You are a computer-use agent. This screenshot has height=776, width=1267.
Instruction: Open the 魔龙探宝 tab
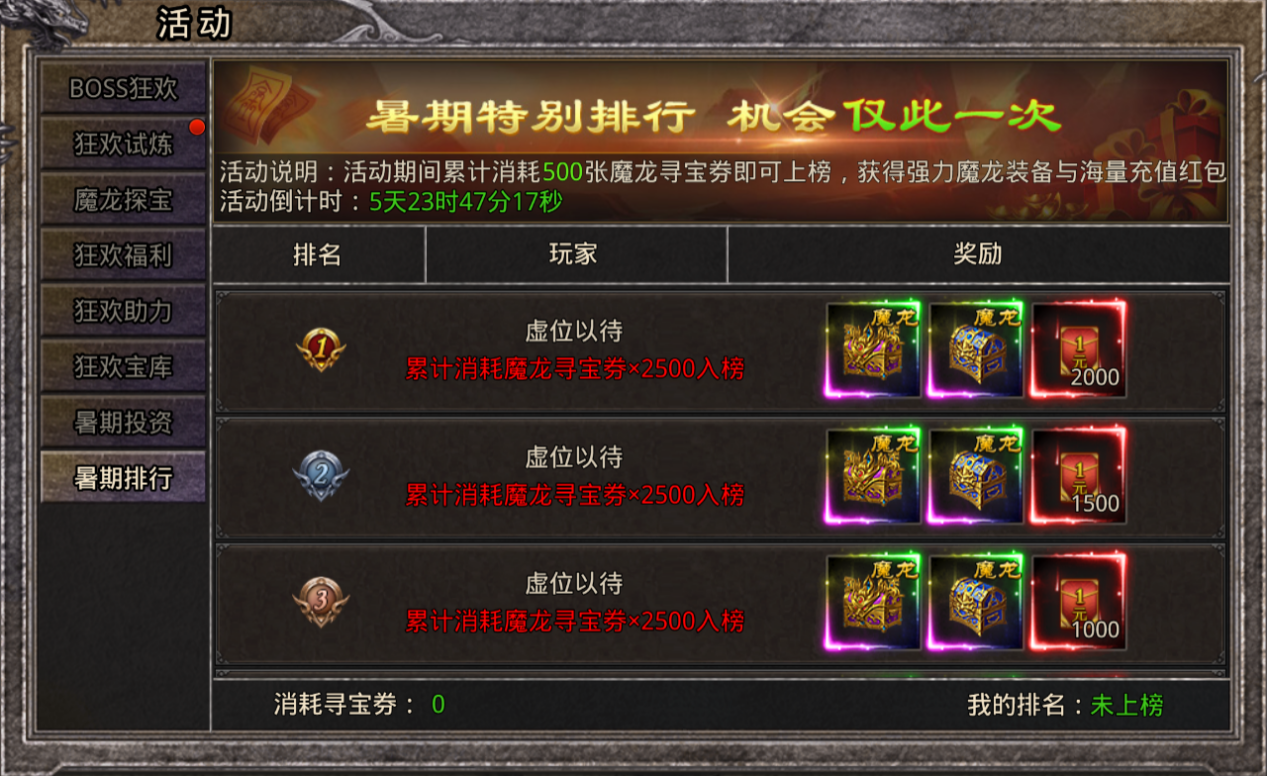click(x=123, y=200)
